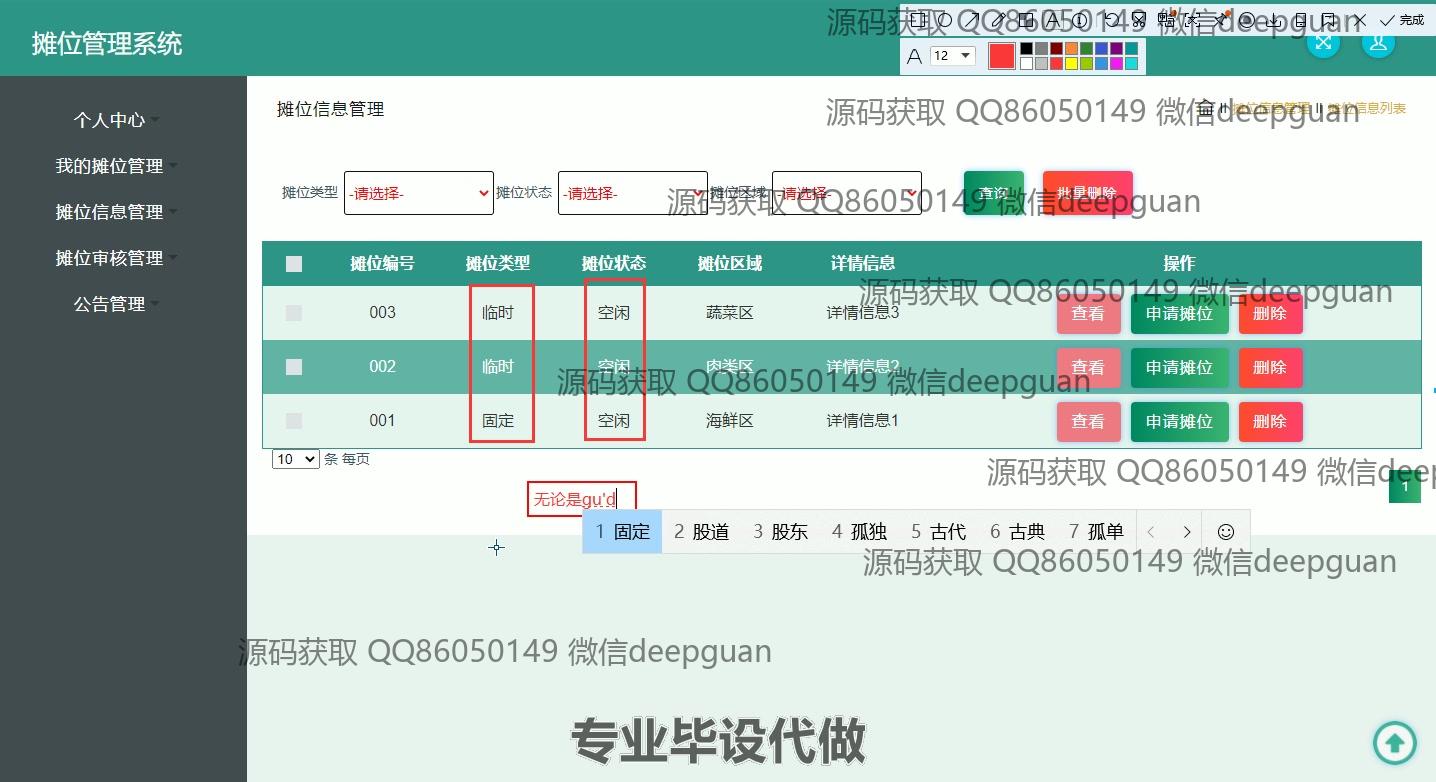Click the 批量删除 button
Image resolution: width=1436 pixels, height=782 pixels.
click(x=1087, y=193)
